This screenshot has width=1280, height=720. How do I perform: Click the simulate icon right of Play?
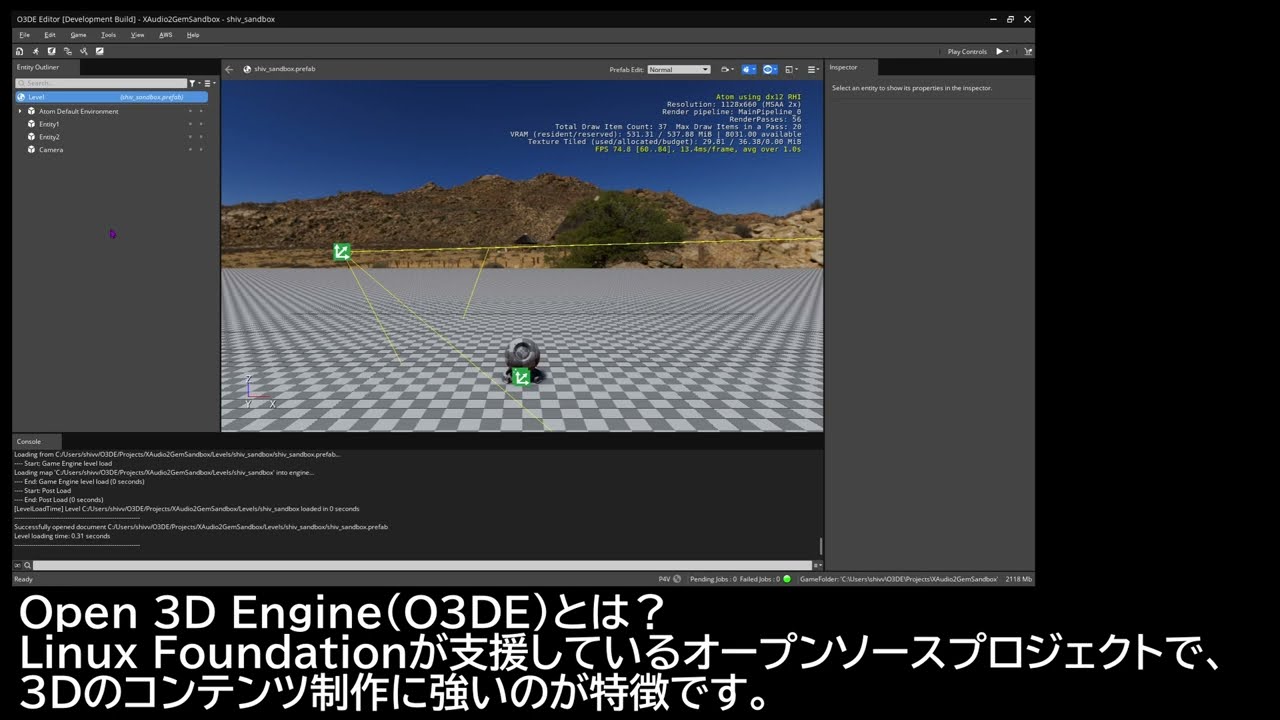tap(1027, 51)
